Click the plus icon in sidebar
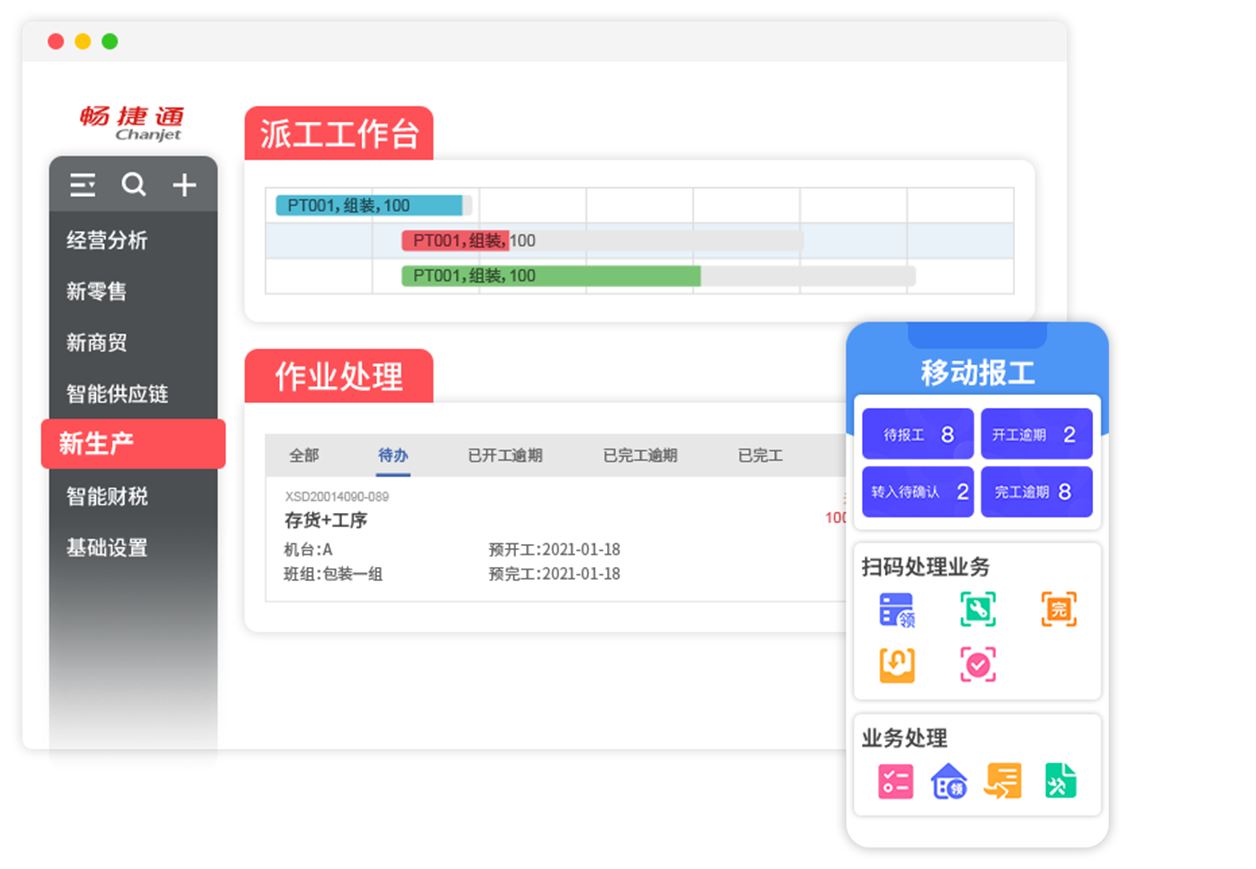This screenshot has width=1256, height=869. [x=184, y=185]
